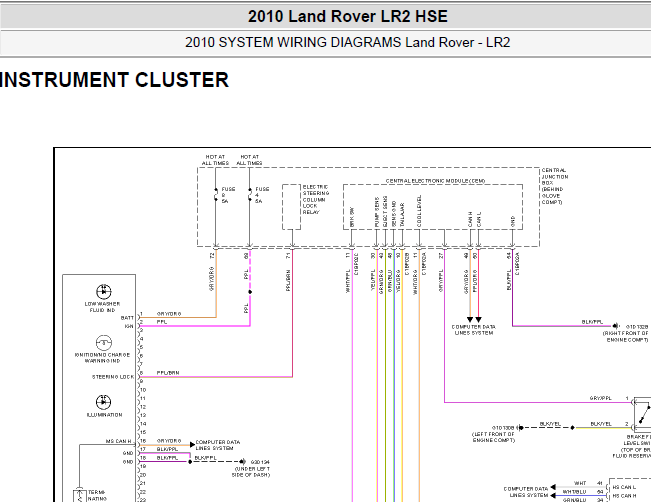This screenshot has height=502, width=651.
Task: Click HOT AT ALL TIMES above Fuse 4
Action: pos(250,160)
